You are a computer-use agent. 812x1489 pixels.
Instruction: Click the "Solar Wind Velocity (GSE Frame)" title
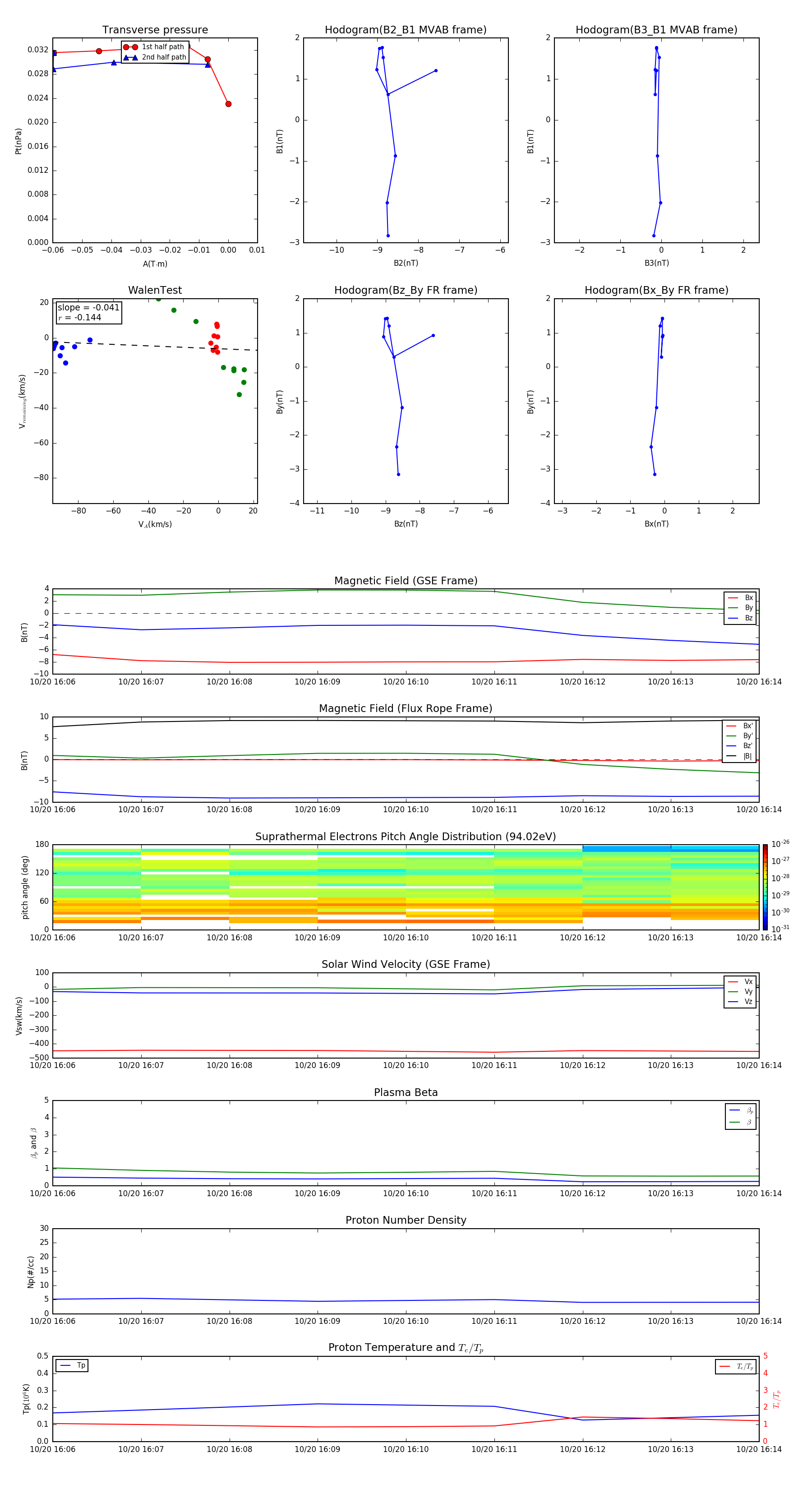406,964
